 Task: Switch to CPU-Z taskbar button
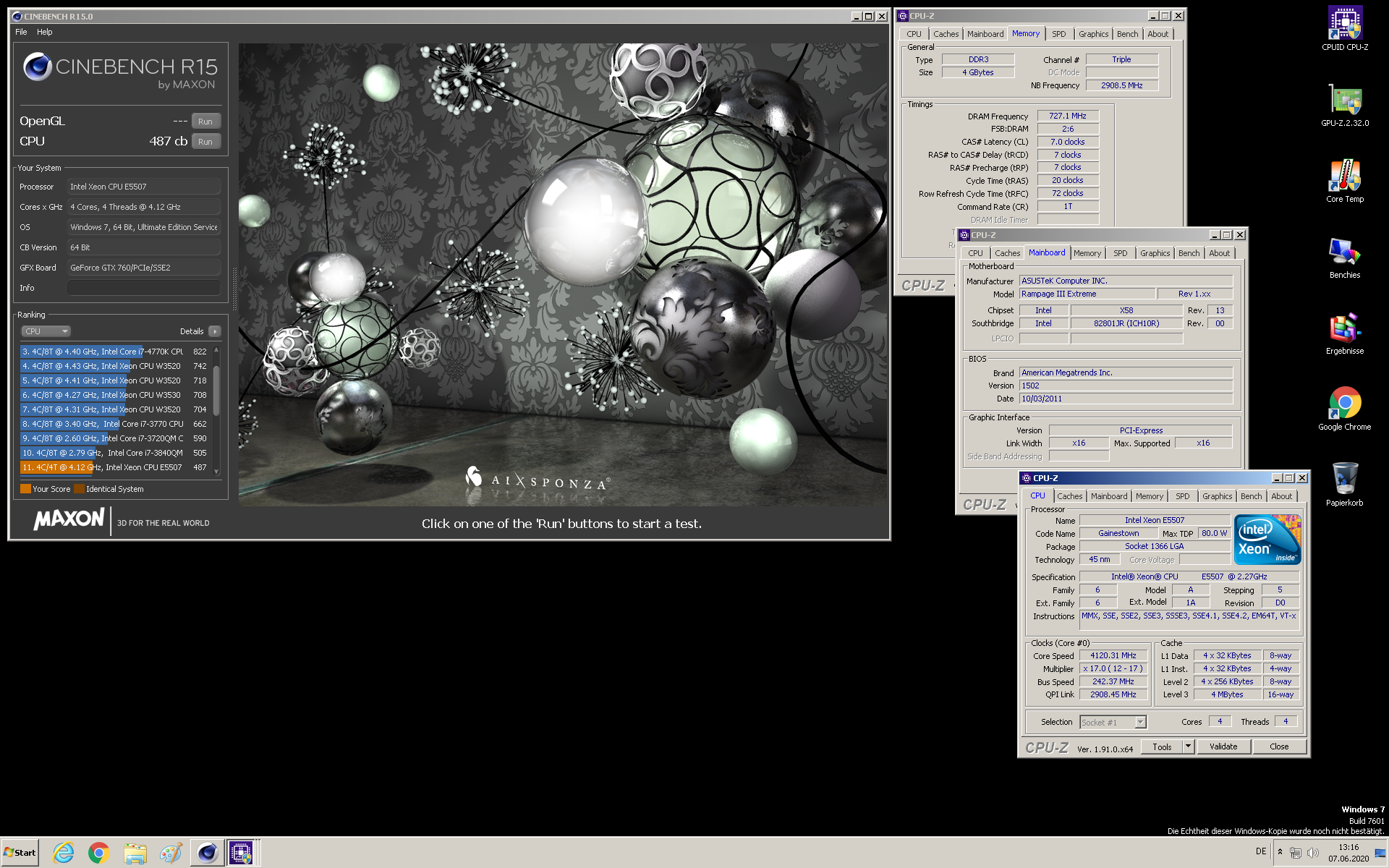(x=242, y=853)
